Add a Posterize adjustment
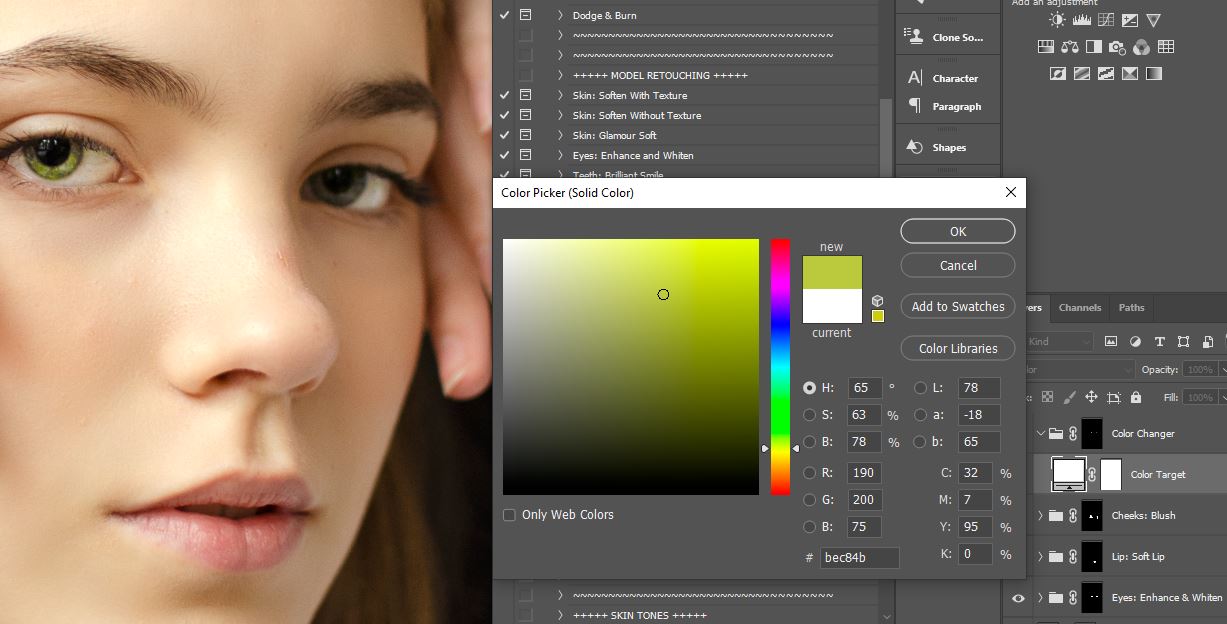The width and height of the screenshot is (1227, 624). [x=1081, y=73]
